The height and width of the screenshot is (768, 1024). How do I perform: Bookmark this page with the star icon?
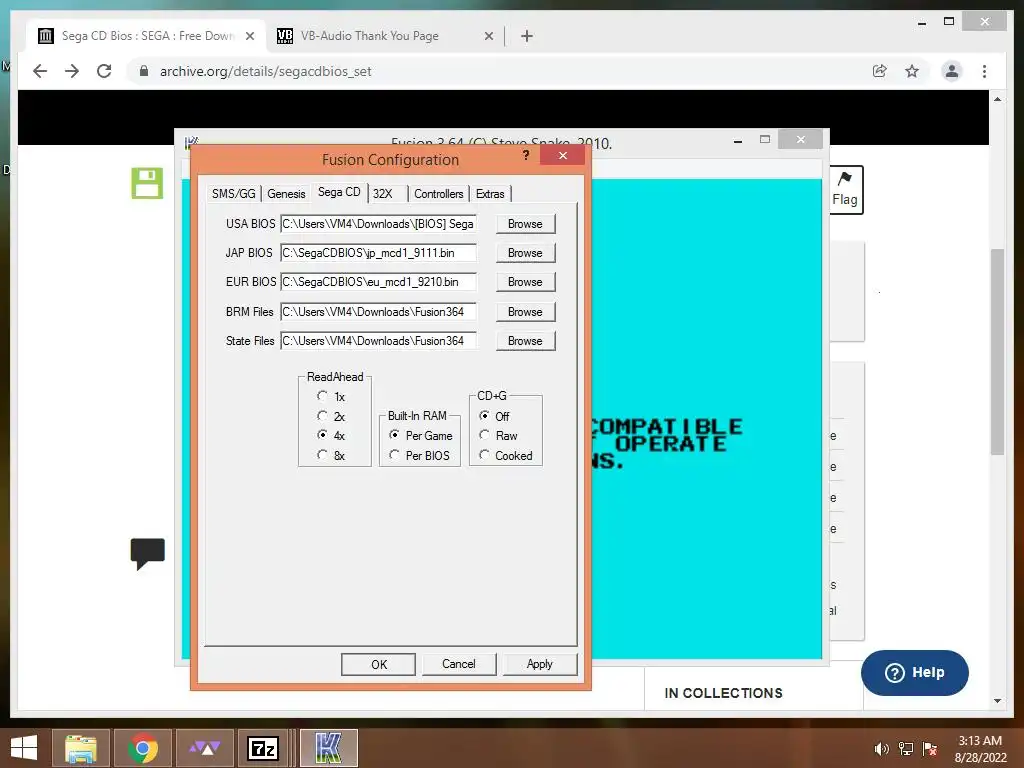point(912,71)
